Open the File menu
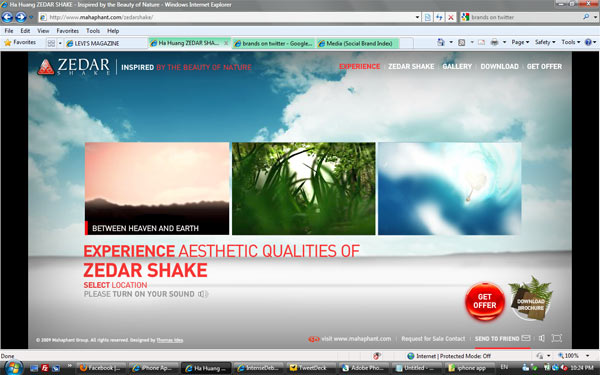 tap(8, 31)
